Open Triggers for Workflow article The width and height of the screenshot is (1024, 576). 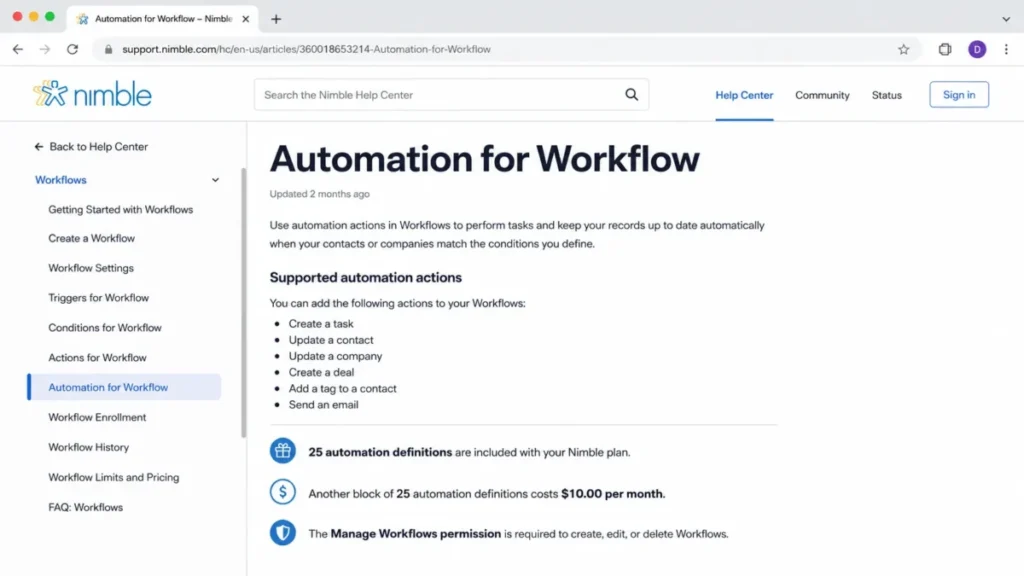[99, 298]
